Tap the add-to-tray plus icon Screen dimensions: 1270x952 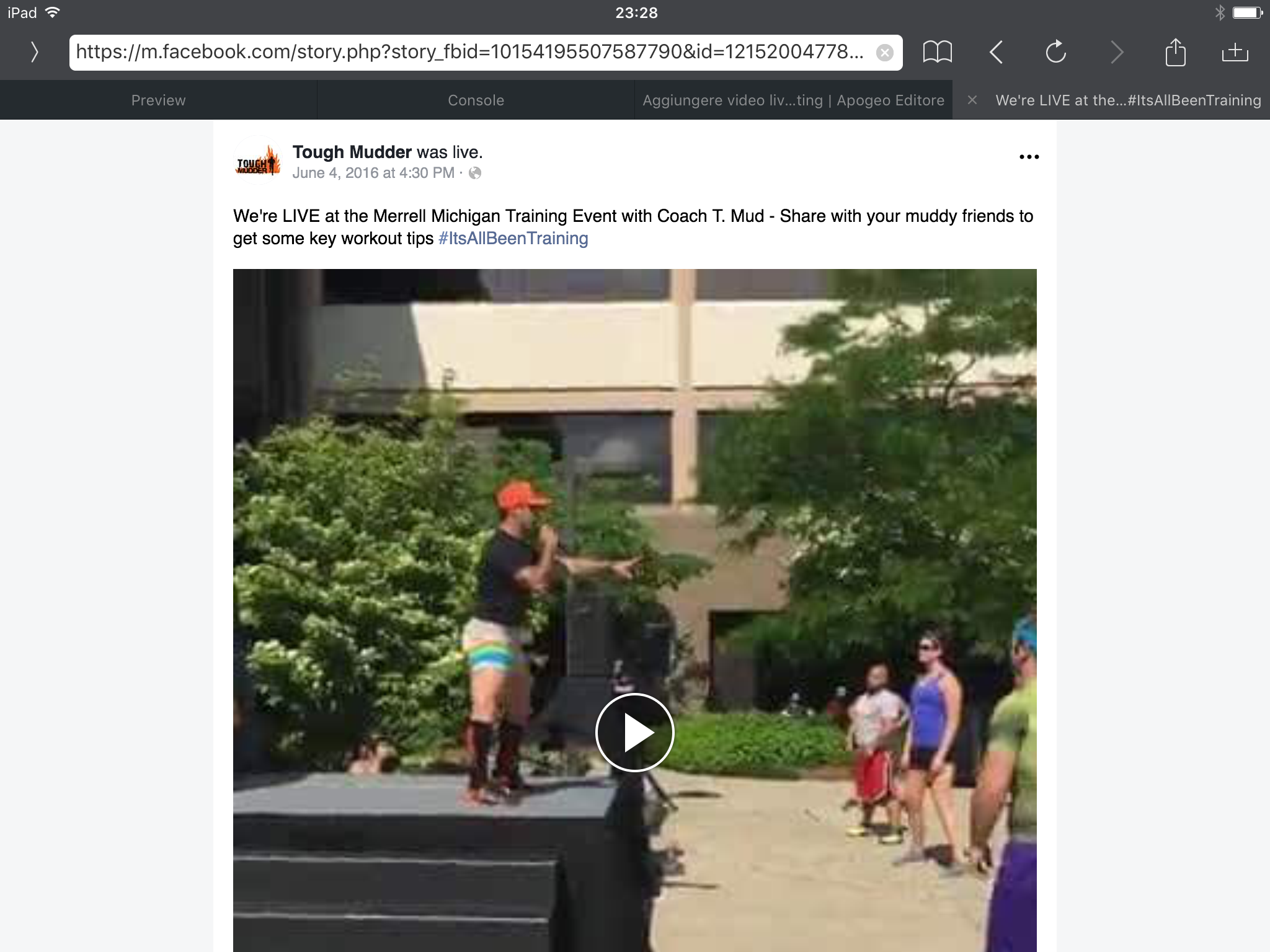1235,52
